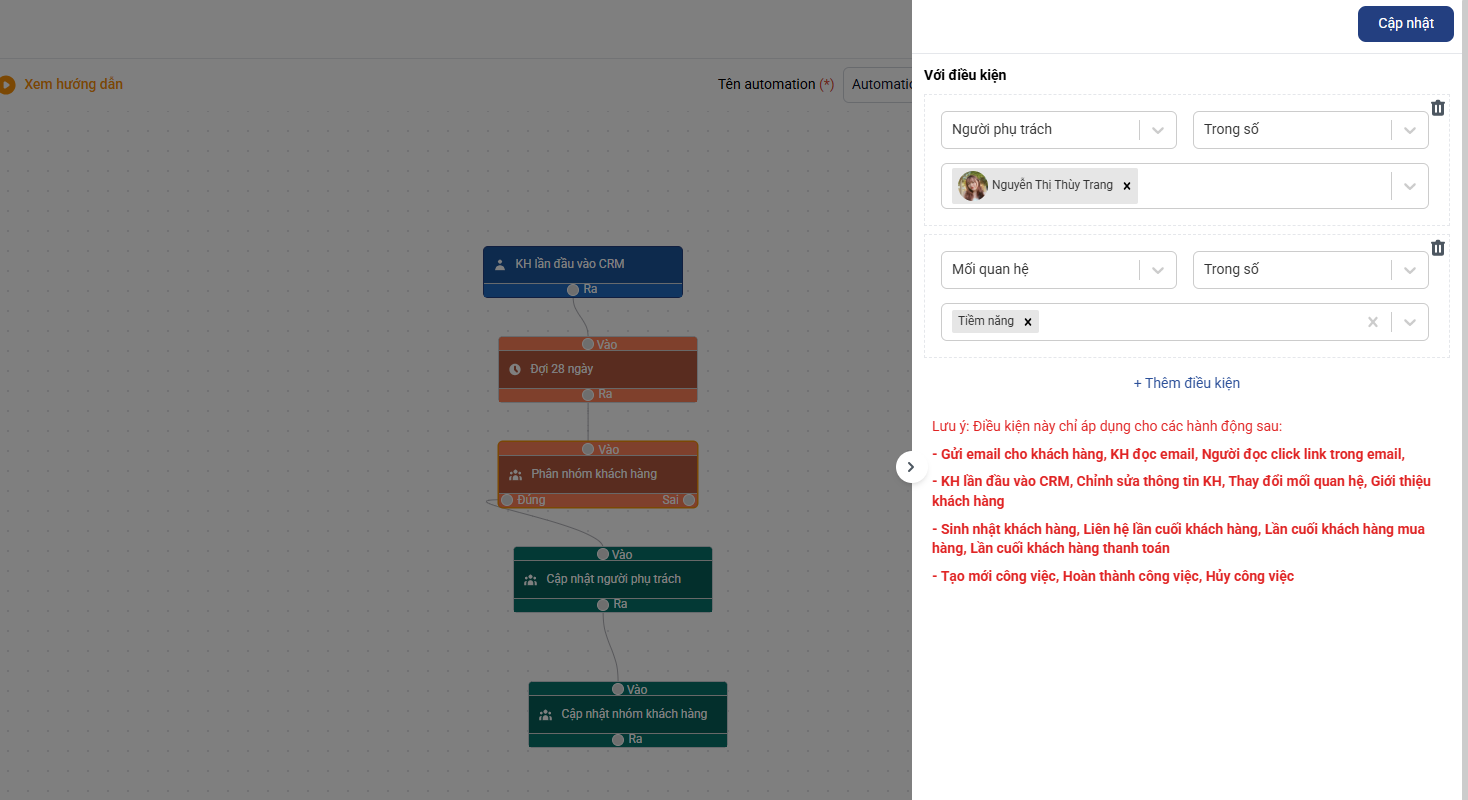This screenshot has height=800, width=1468.
Task: Click the Sai output port on Phân nhóm node
Action: [689, 500]
